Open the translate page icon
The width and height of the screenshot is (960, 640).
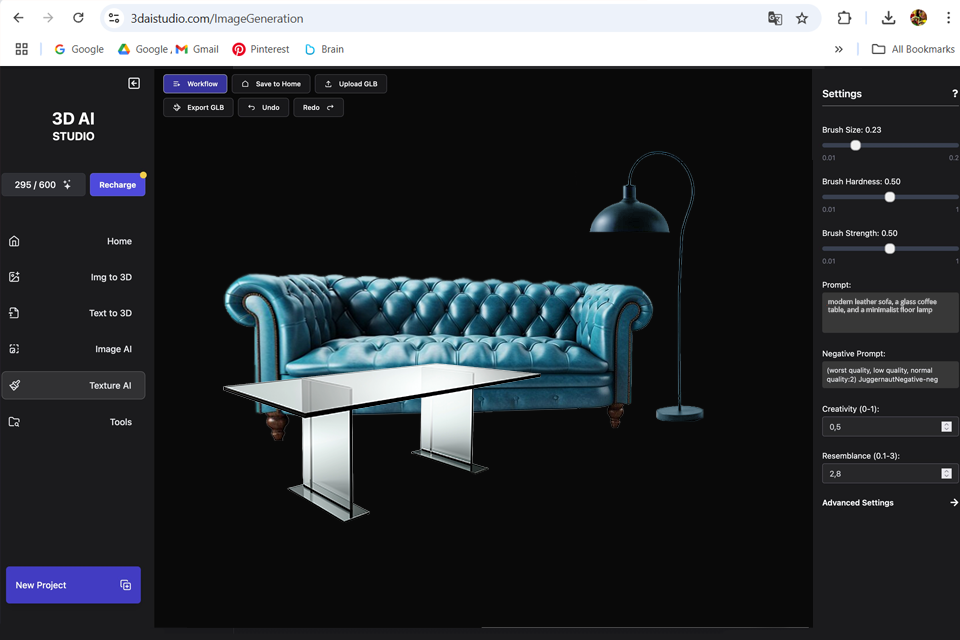pos(774,18)
